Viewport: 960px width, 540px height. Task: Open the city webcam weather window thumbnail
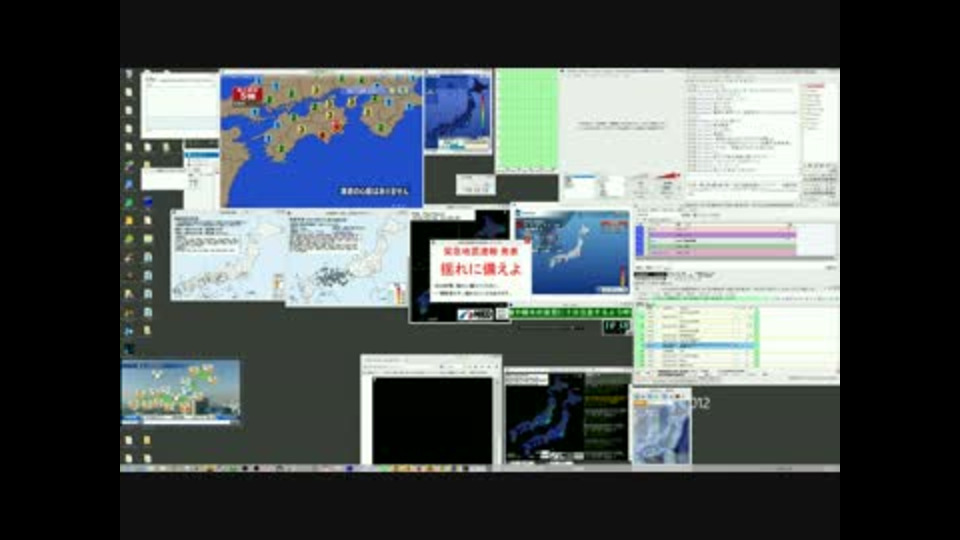[181, 392]
